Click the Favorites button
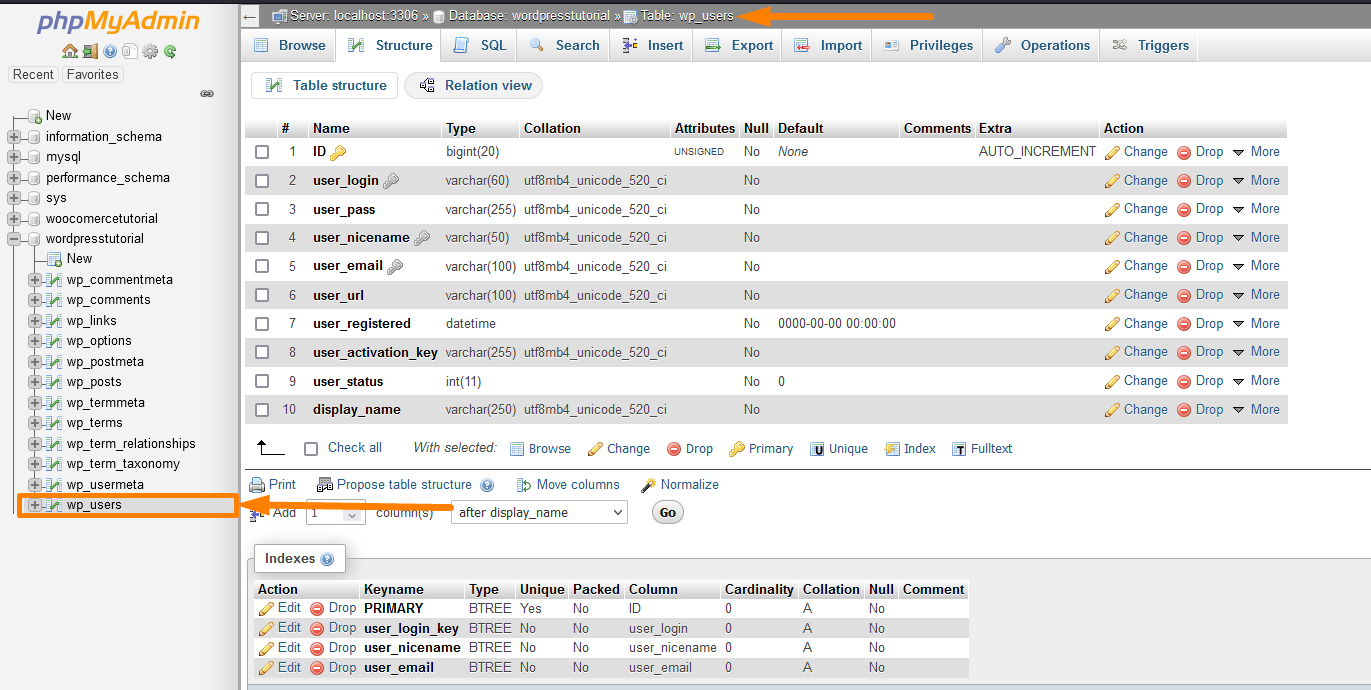Image resolution: width=1371 pixels, height=690 pixels. 93,75
